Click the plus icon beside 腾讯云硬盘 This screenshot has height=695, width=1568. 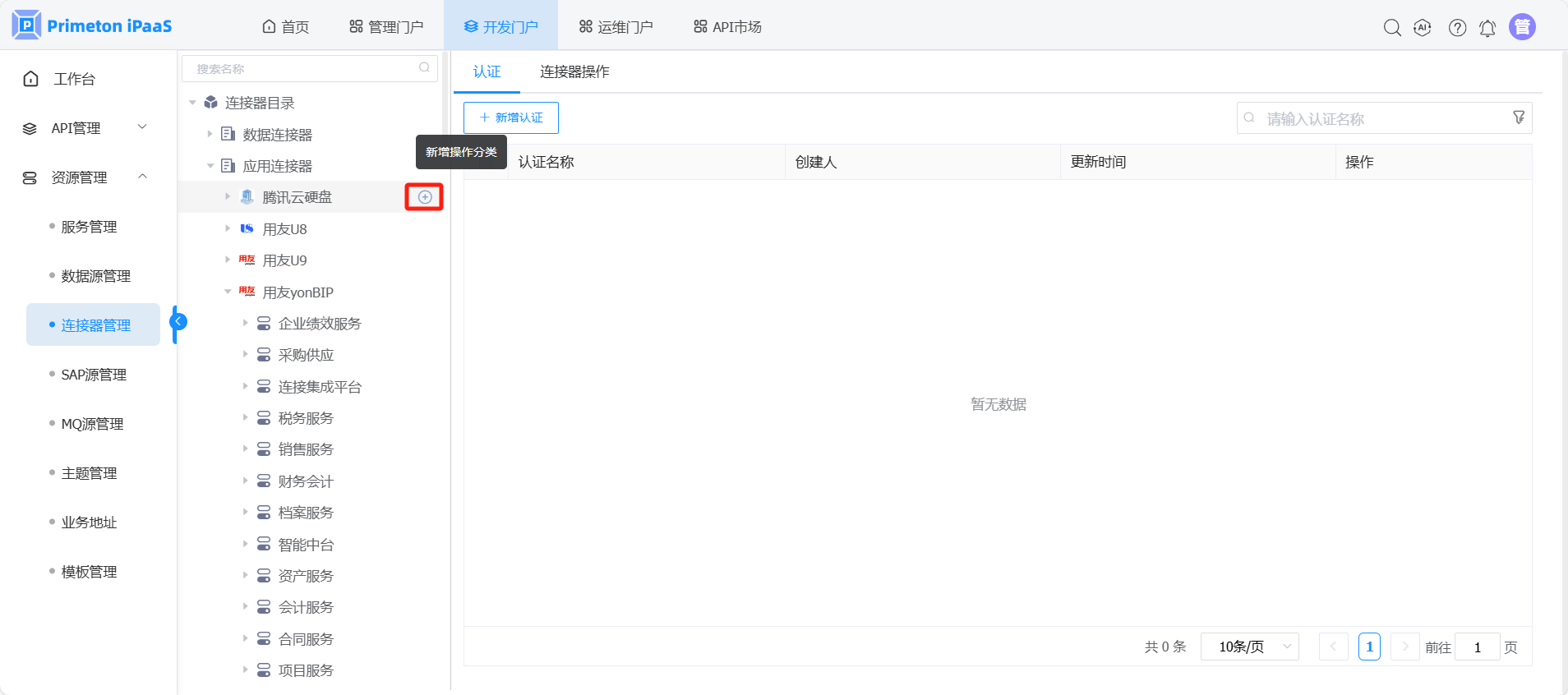tap(425, 197)
